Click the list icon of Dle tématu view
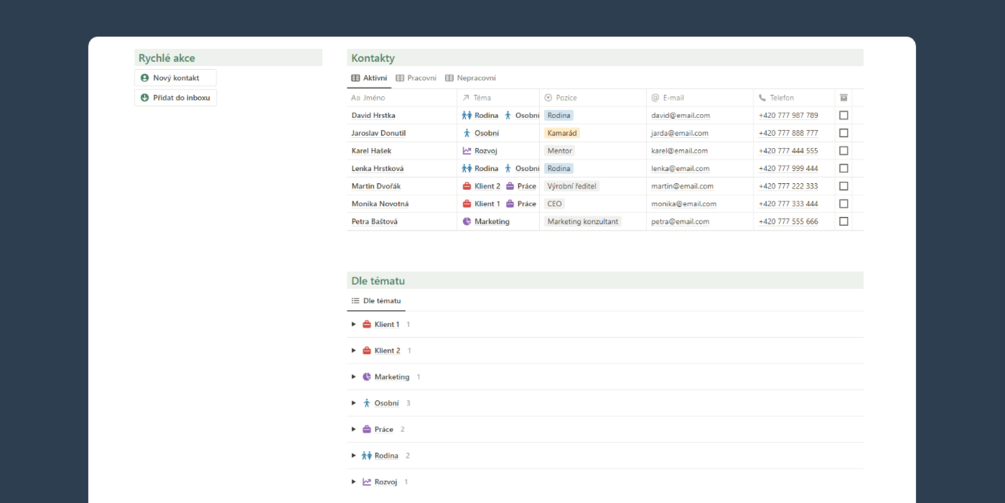The height and width of the screenshot is (503, 1005). [x=355, y=301]
